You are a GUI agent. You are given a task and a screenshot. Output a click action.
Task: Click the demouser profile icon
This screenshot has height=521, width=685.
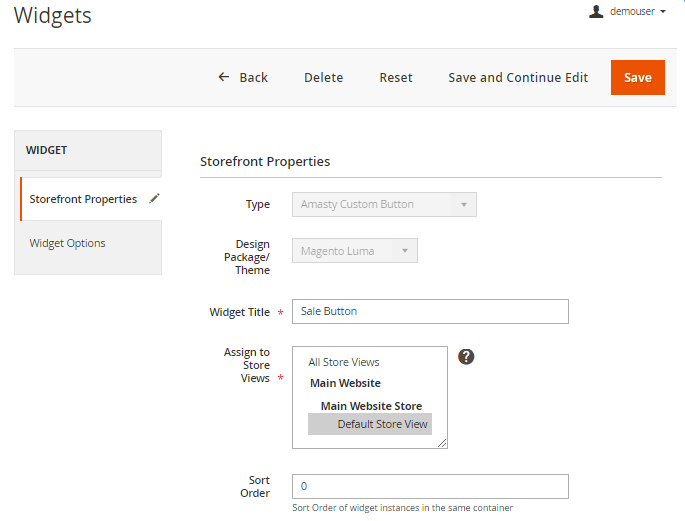tap(596, 12)
